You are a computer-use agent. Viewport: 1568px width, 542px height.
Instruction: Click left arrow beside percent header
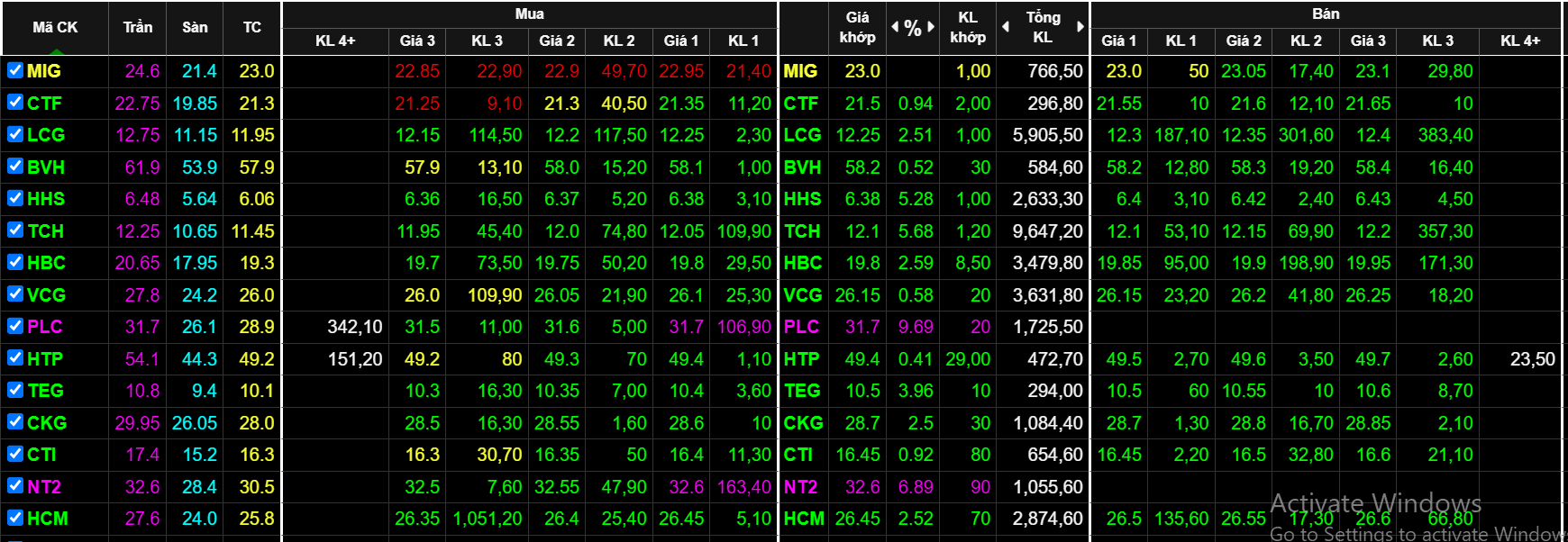[x=895, y=27]
